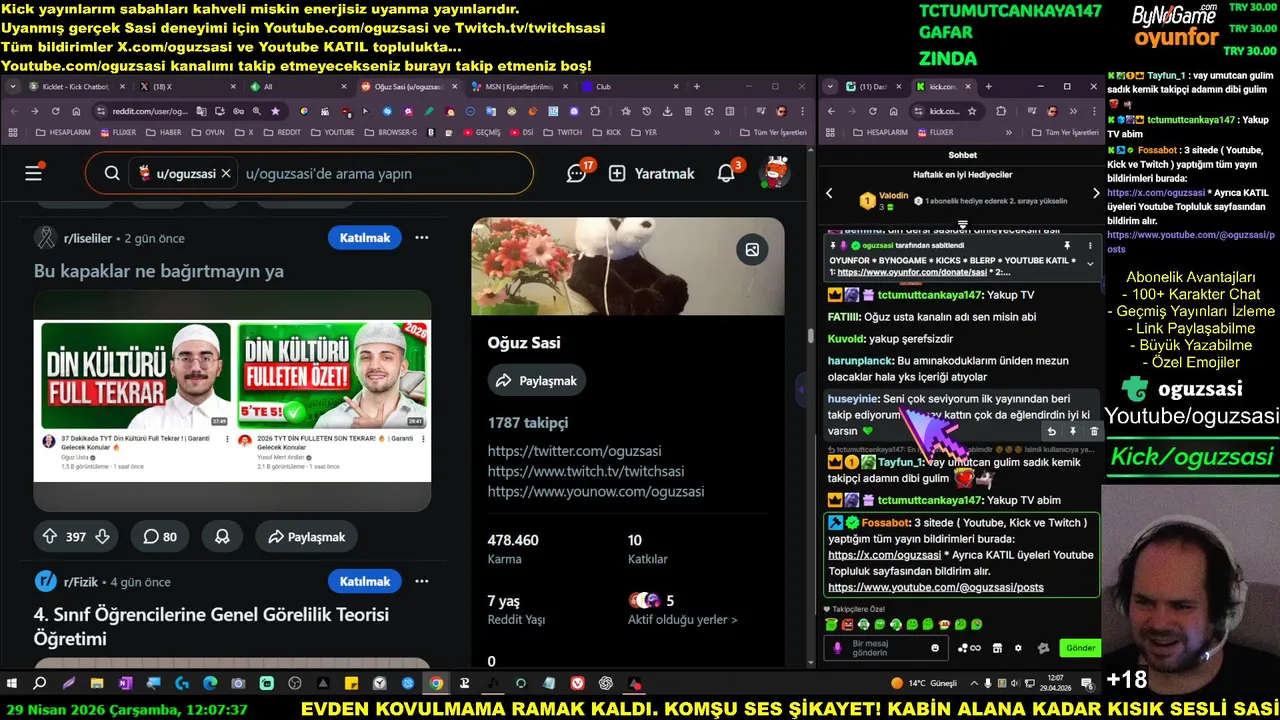Open the r/liseliler subreddit link
Image resolution: width=1280 pixels, height=720 pixels.
tap(88, 238)
